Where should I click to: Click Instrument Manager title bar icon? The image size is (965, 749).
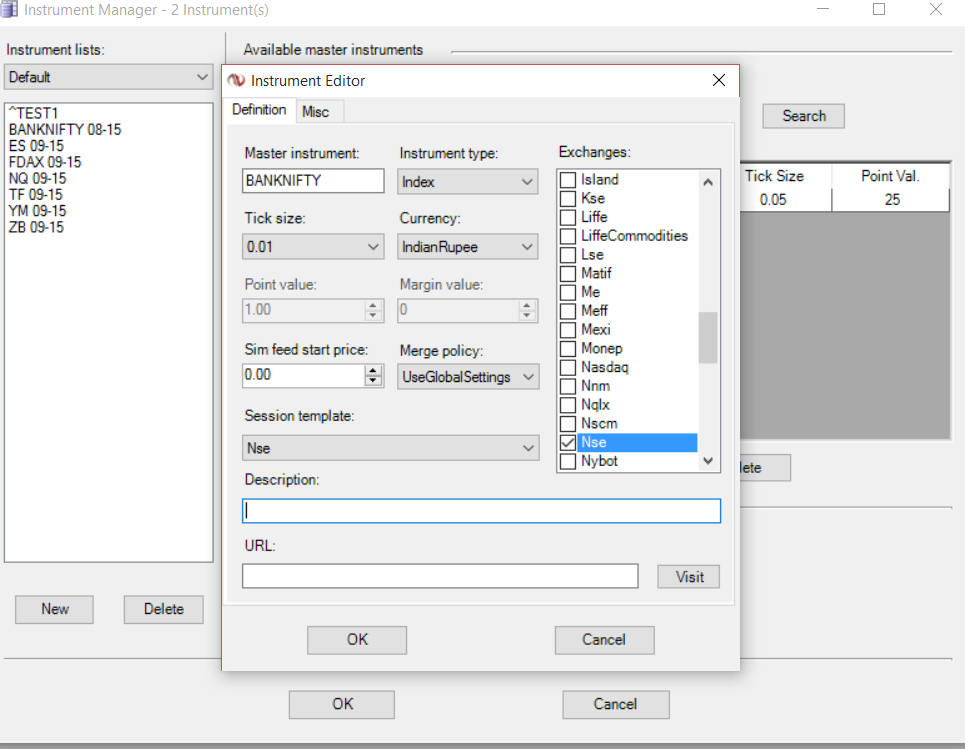pyautogui.click(x=9, y=9)
